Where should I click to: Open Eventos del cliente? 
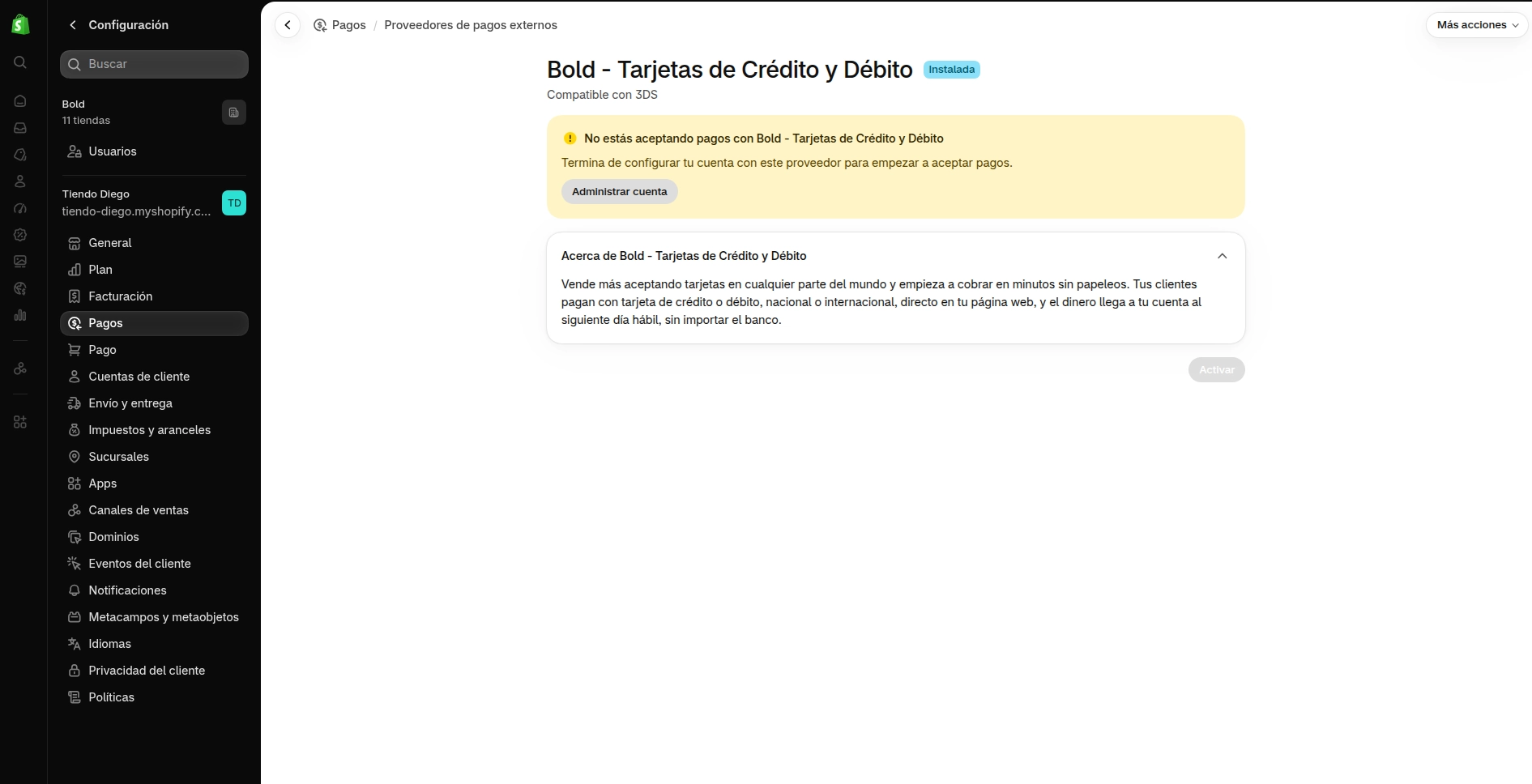[154, 564]
